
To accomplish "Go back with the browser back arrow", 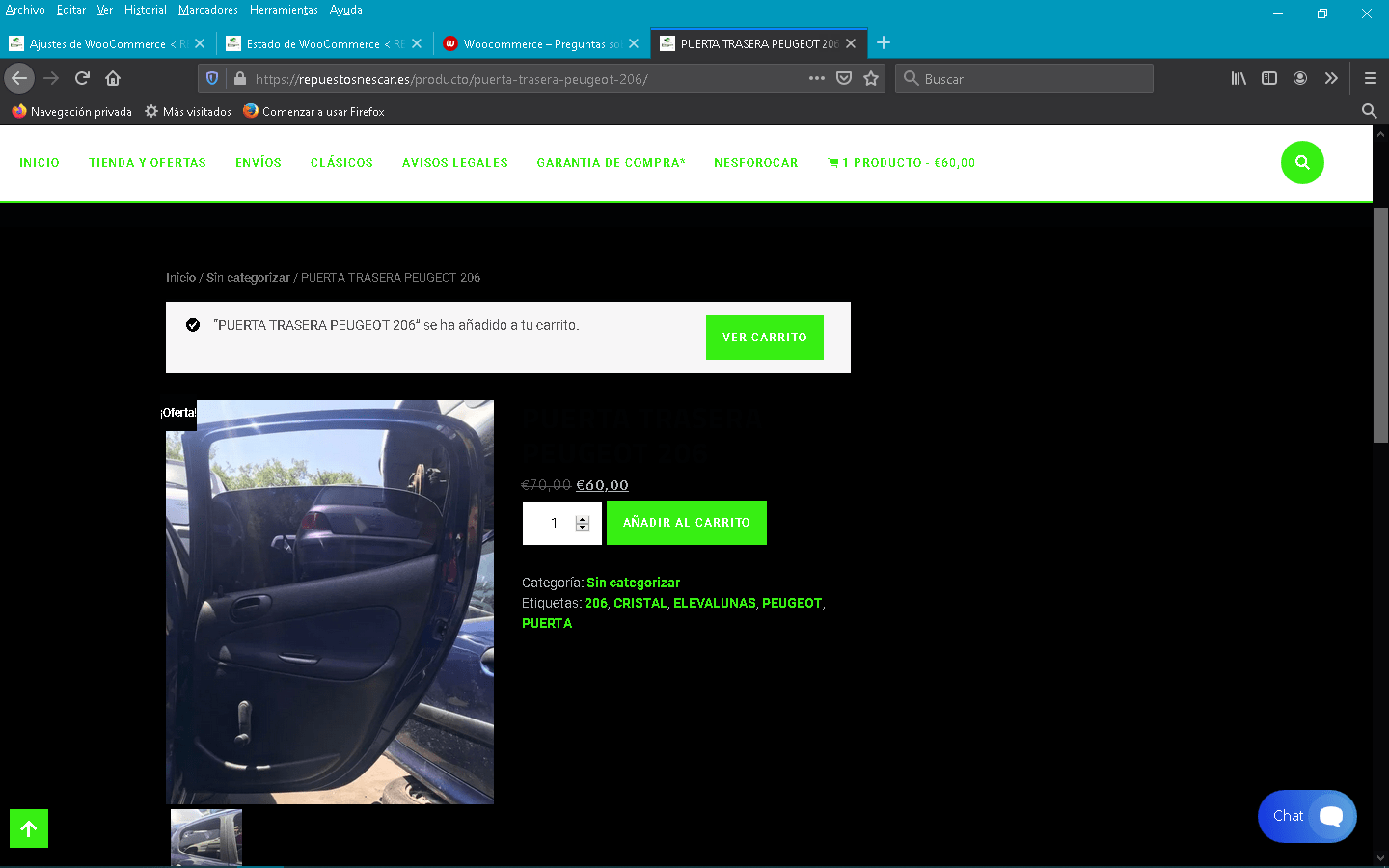I will (x=19, y=78).
